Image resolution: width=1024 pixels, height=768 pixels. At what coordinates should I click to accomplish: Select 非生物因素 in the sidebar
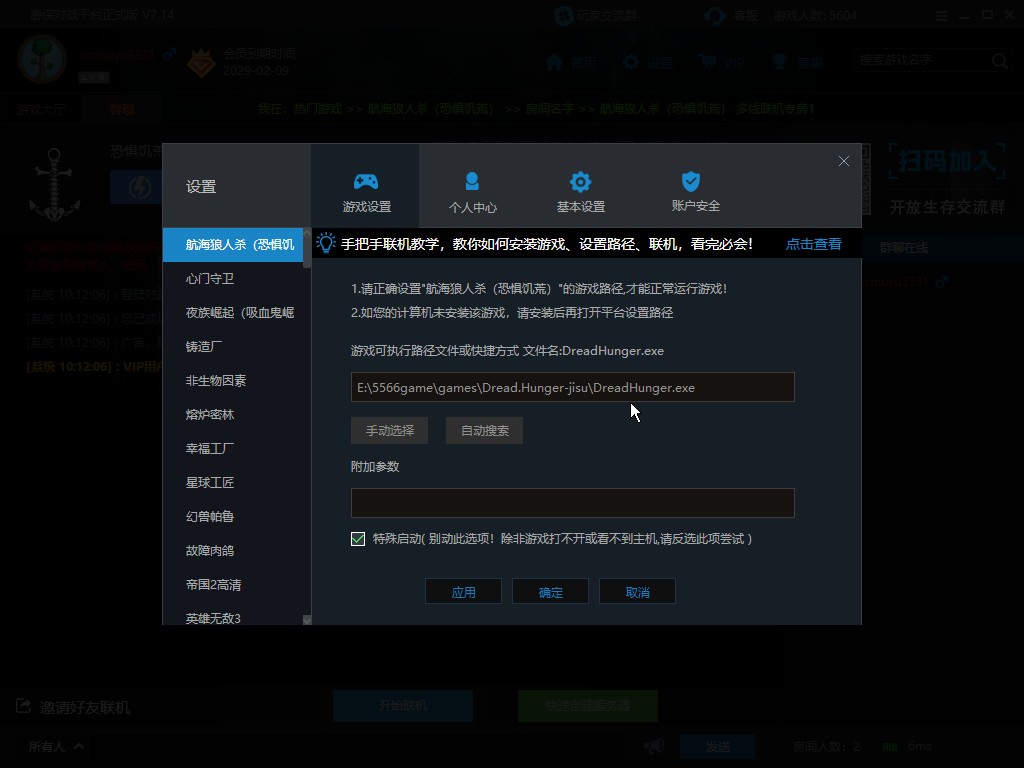(x=233, y=381)
